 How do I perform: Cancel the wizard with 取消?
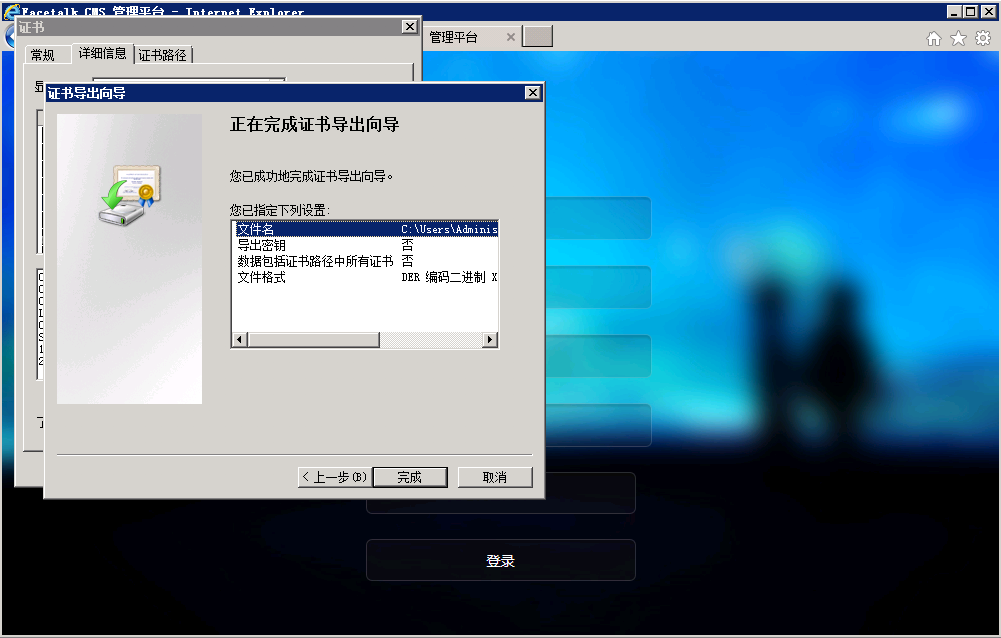(494, 478)
